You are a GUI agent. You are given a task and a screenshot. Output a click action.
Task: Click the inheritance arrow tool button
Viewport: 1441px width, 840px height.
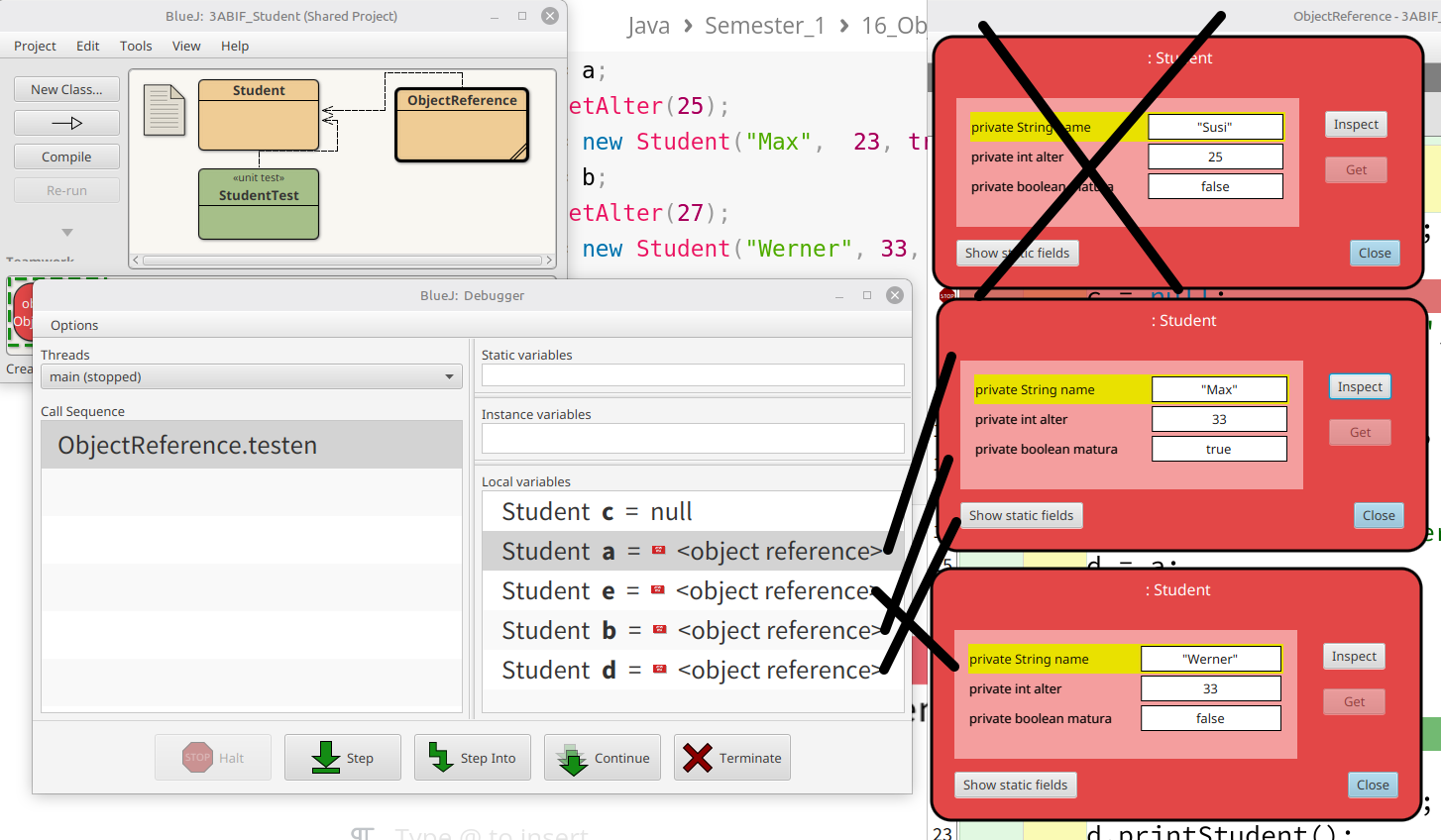click(66, 123)
